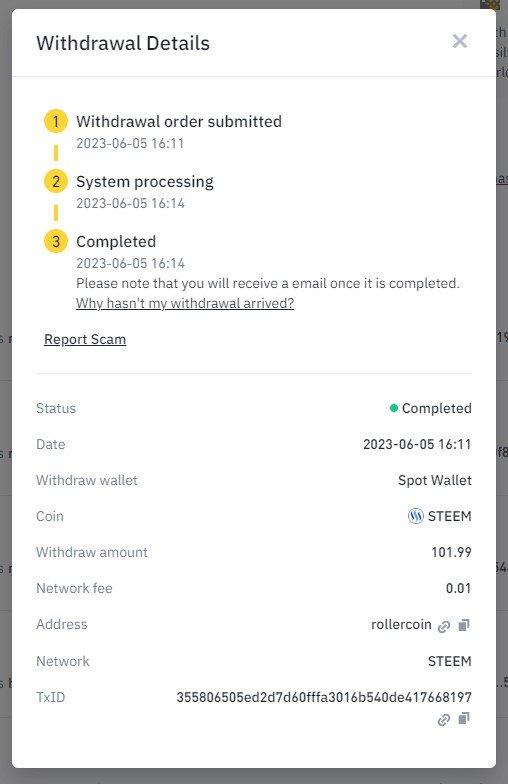Click the Date value 2023-06-05 16:11
508x784 pixels.
pos(417,444)
